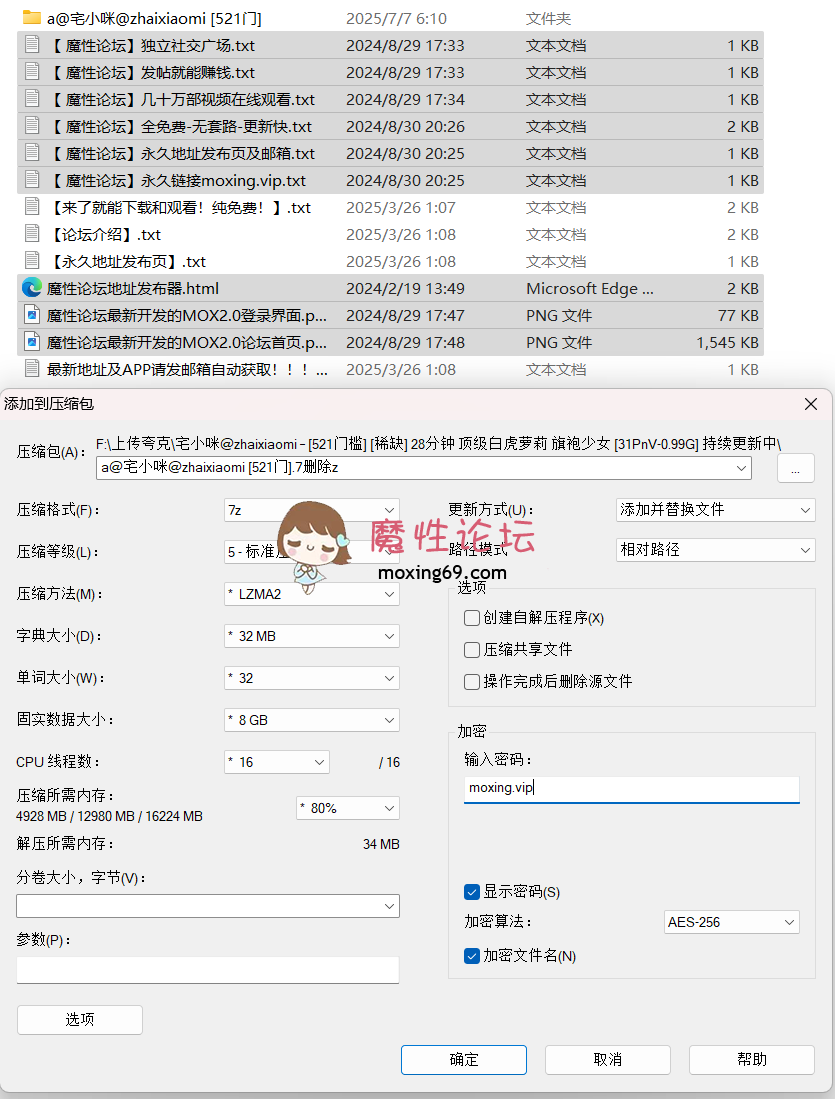Image resolution: width=835 pixels, height=1099 pixels.
Task: Open the 压缩格式 dropdown showing 7z
Action: coord(312,510)
